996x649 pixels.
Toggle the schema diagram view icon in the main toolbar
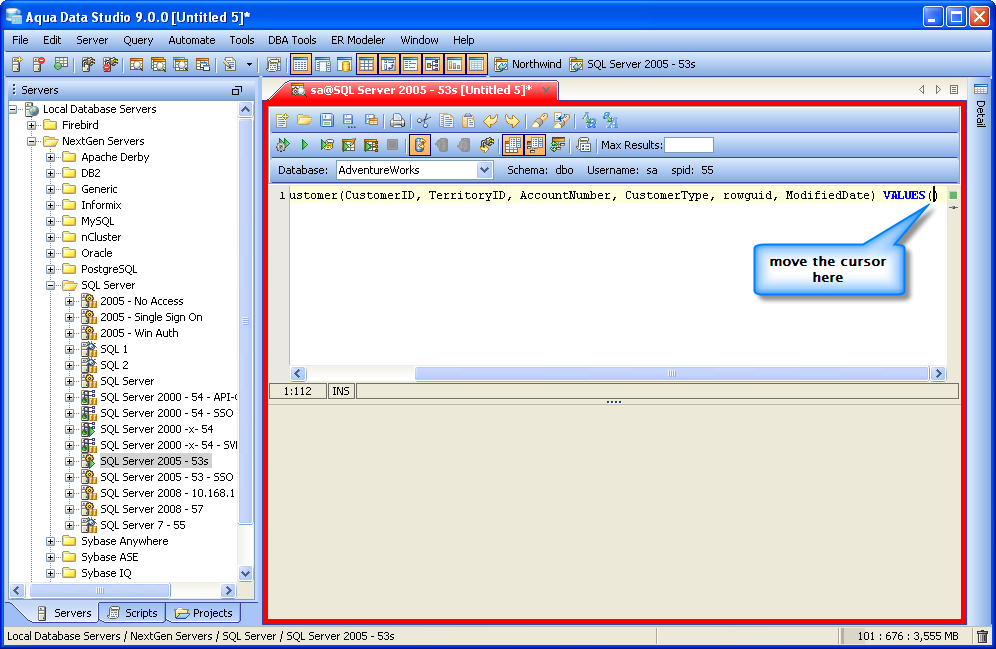[433, 64]
